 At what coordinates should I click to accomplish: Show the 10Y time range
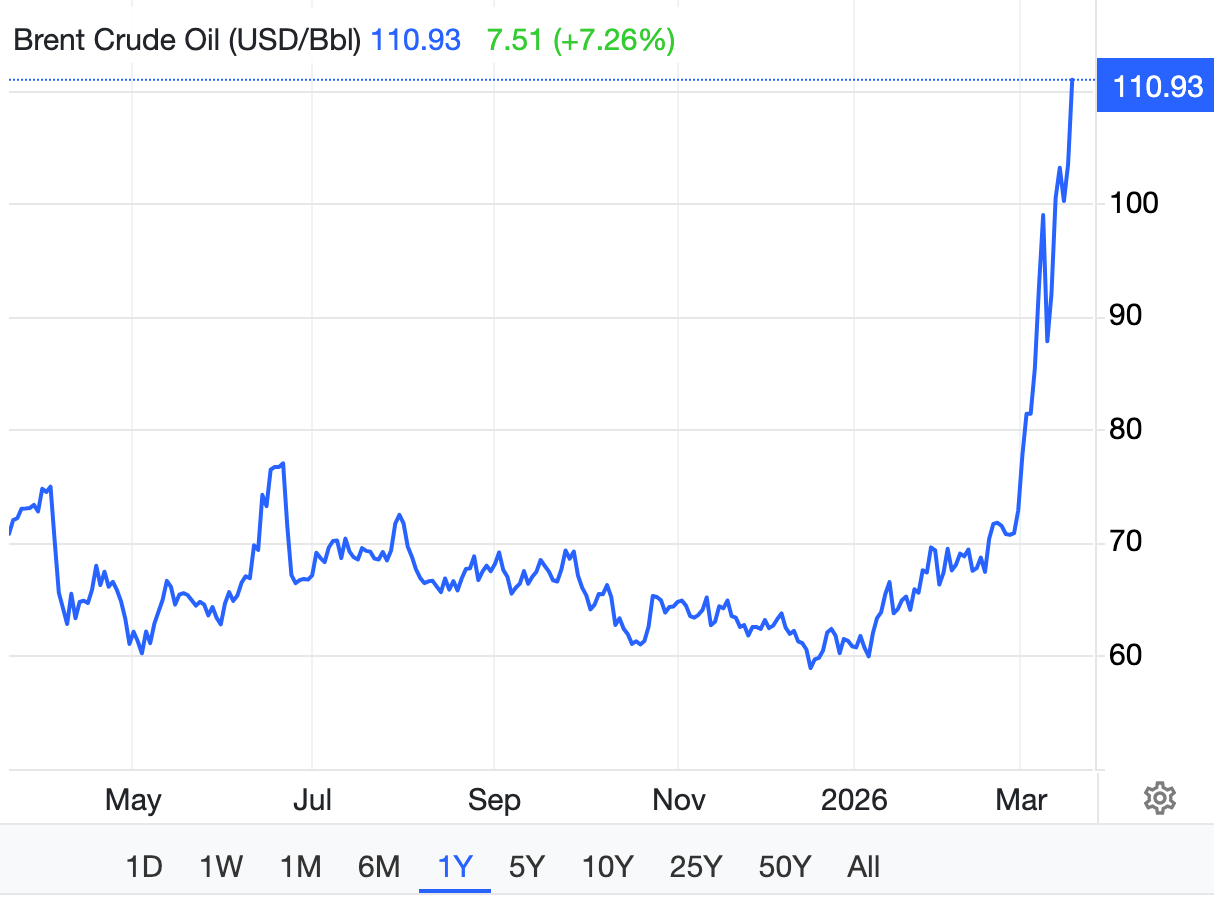608,866
